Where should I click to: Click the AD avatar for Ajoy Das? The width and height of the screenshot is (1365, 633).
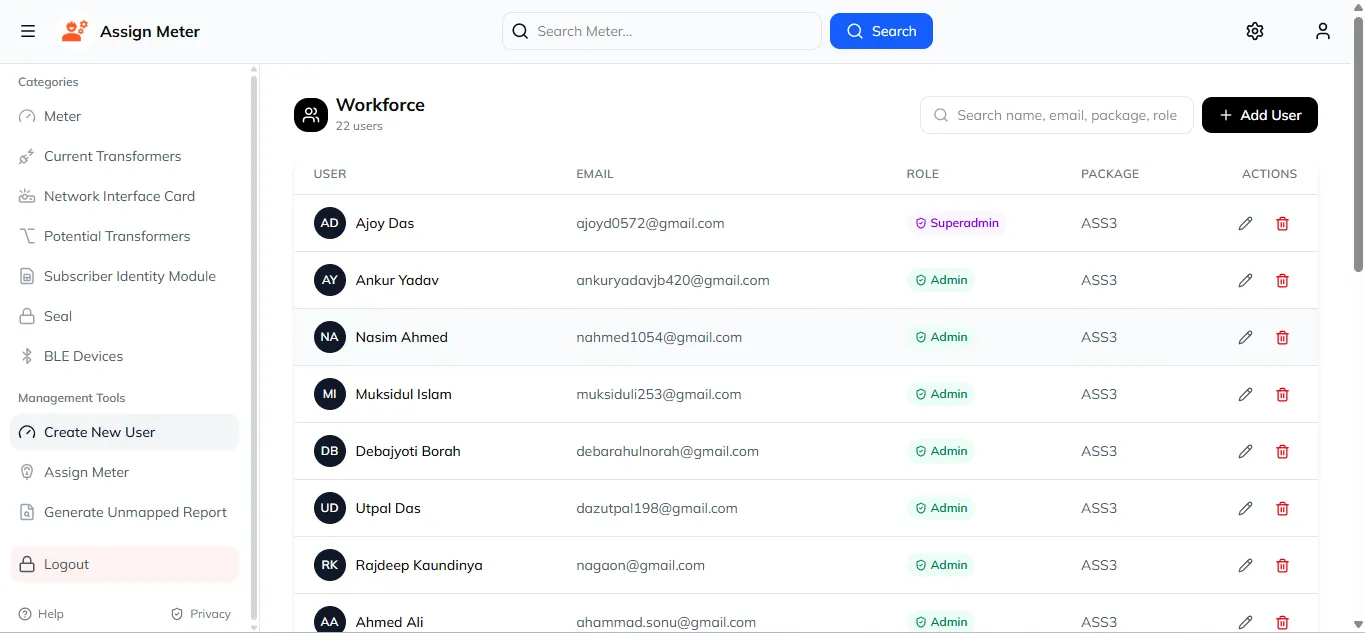[330, 223]
